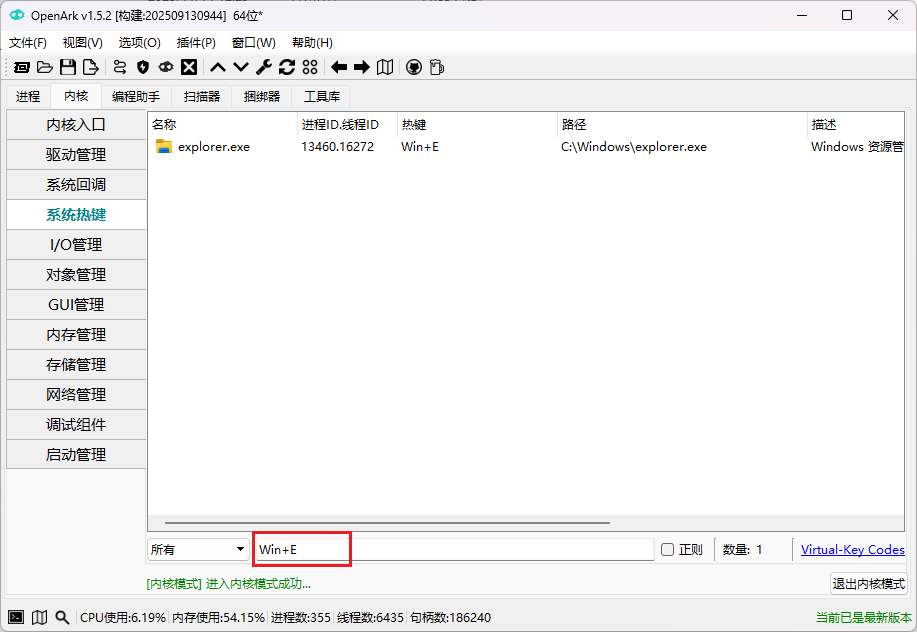Enable the 正则 regex checkbox
917x632 pixels.
[667, 550]
